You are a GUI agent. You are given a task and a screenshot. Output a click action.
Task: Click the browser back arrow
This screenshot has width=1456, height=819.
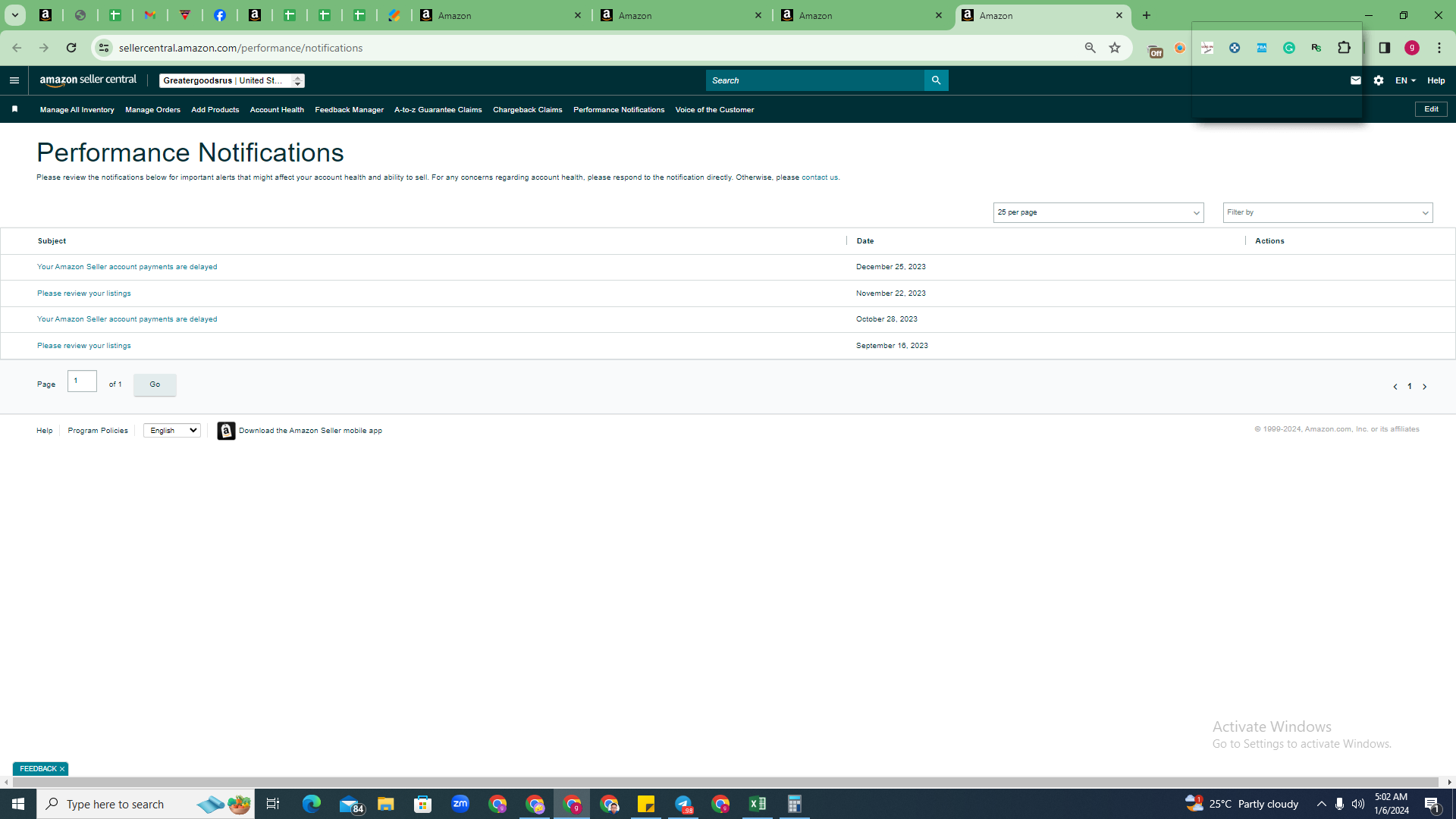pyautogui.click(x=17, y=48)
